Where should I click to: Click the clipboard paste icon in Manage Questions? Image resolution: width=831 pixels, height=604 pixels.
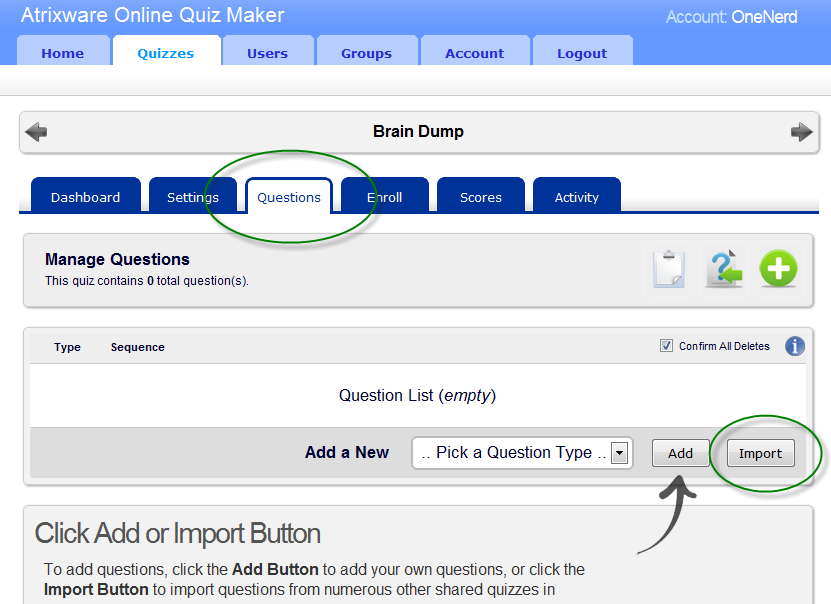coord(669,269)
